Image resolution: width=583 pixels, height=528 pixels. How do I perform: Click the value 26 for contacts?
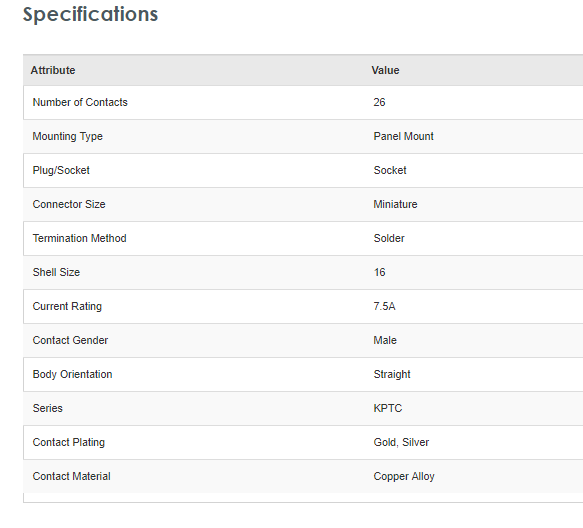[379, 102]
